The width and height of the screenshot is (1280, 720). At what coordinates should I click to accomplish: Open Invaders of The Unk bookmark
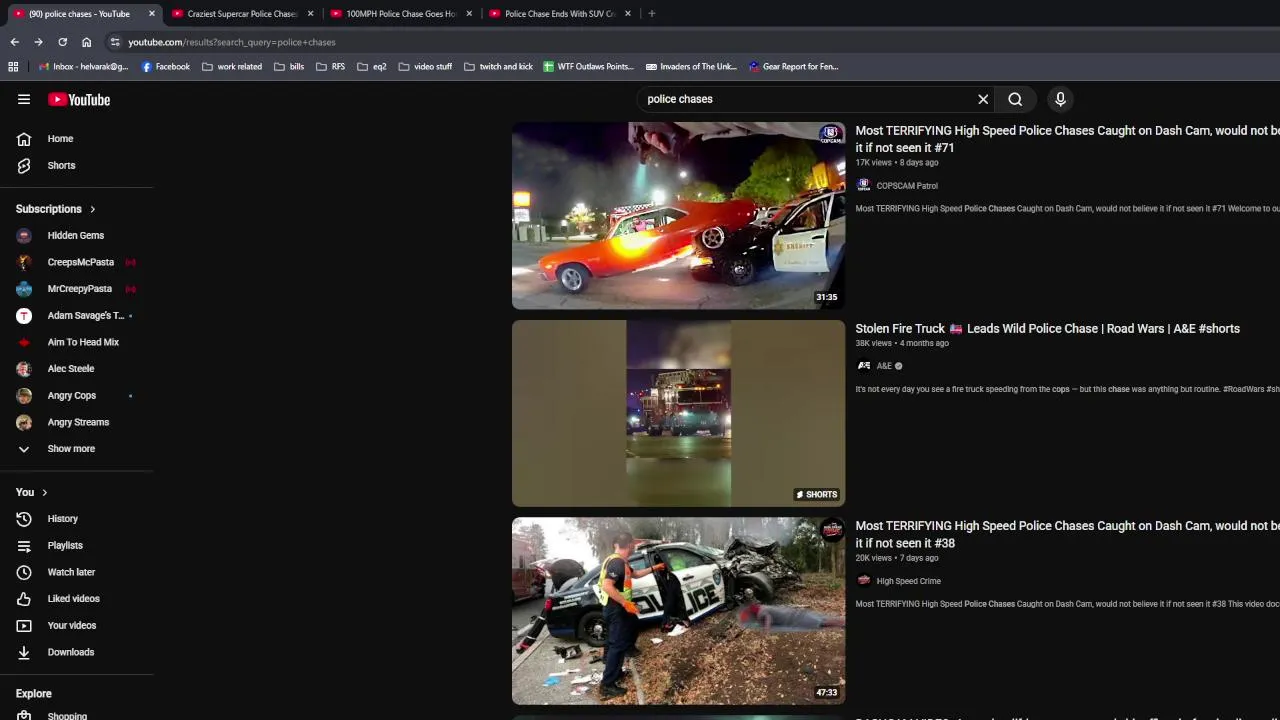[x=691, y=67]
